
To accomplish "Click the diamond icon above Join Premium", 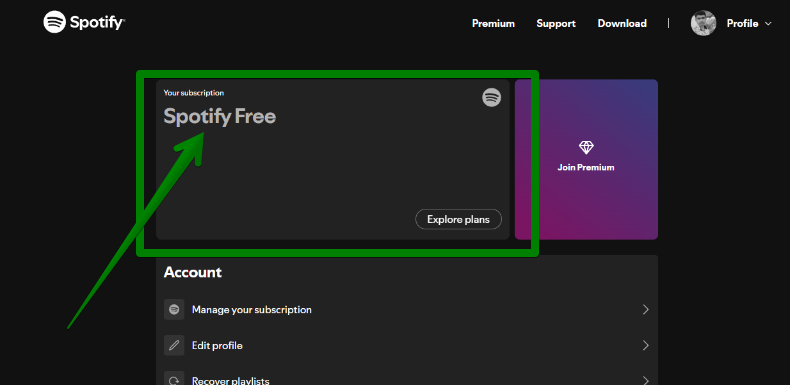I will [x=586, y=148].
